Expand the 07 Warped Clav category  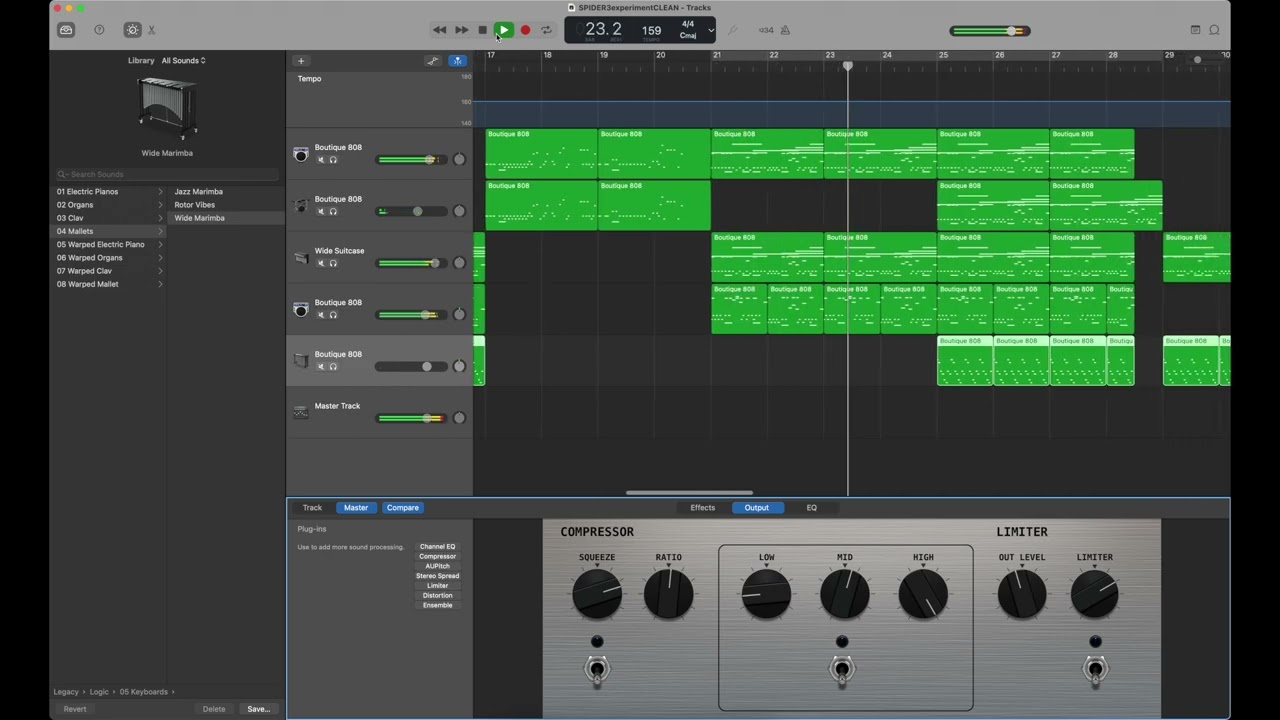point(110,271)
